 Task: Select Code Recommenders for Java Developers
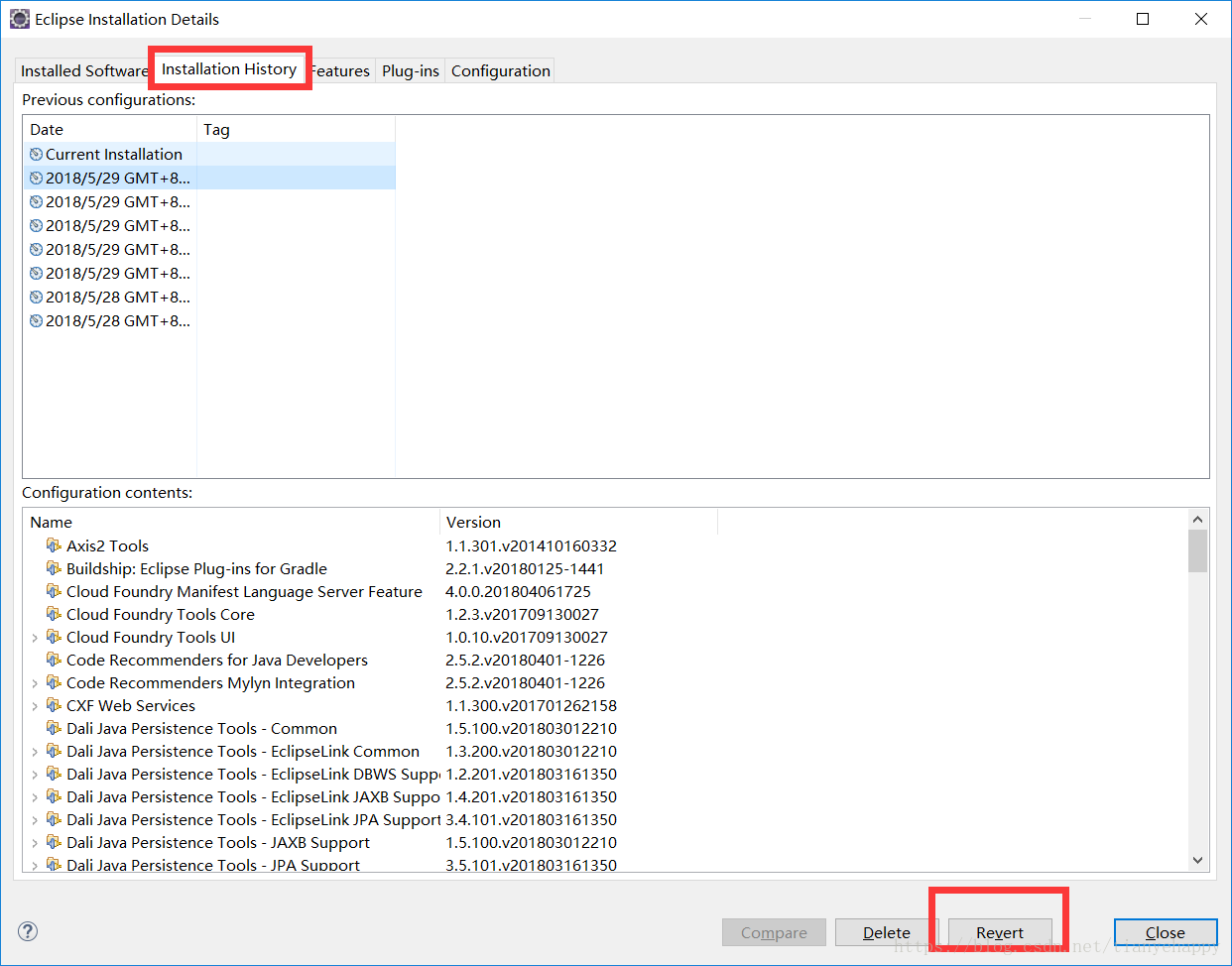(x=217, y=660)
